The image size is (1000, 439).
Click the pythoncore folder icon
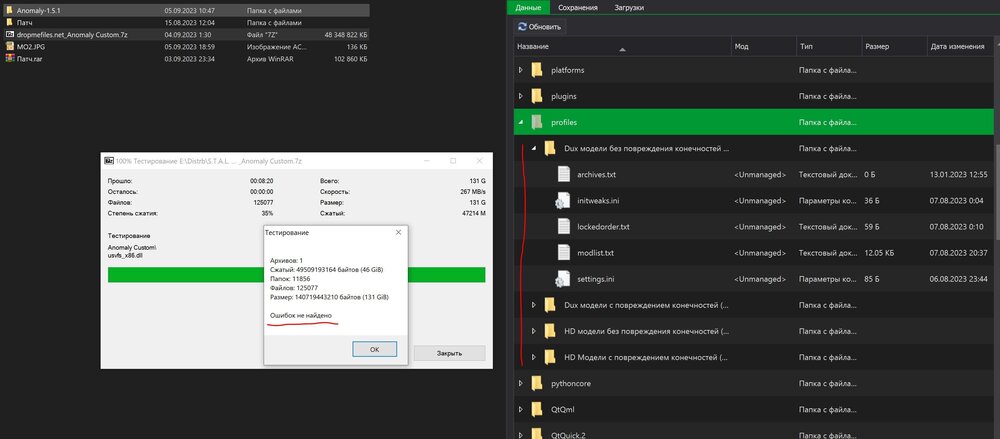tap(537, 383)
